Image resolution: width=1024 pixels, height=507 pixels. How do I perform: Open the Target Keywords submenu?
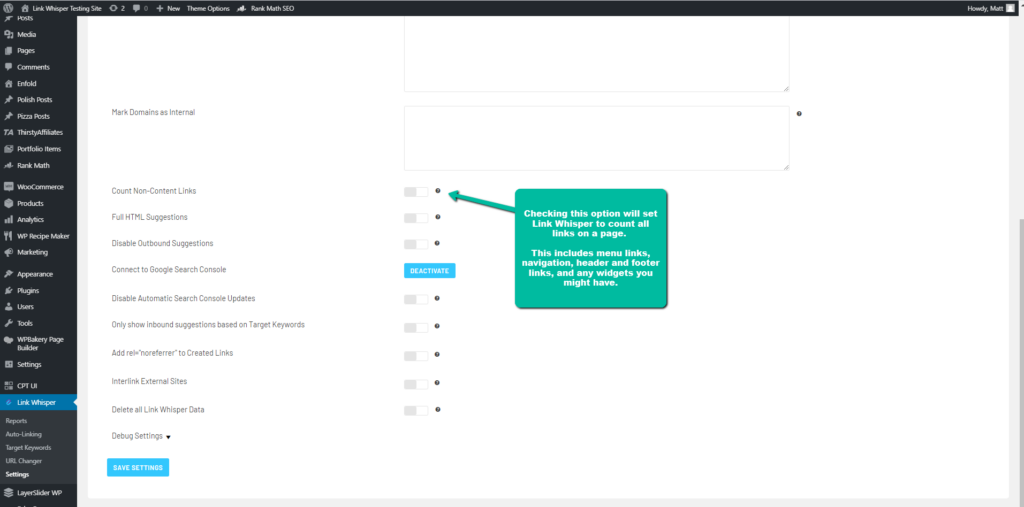tap(28, 448)
